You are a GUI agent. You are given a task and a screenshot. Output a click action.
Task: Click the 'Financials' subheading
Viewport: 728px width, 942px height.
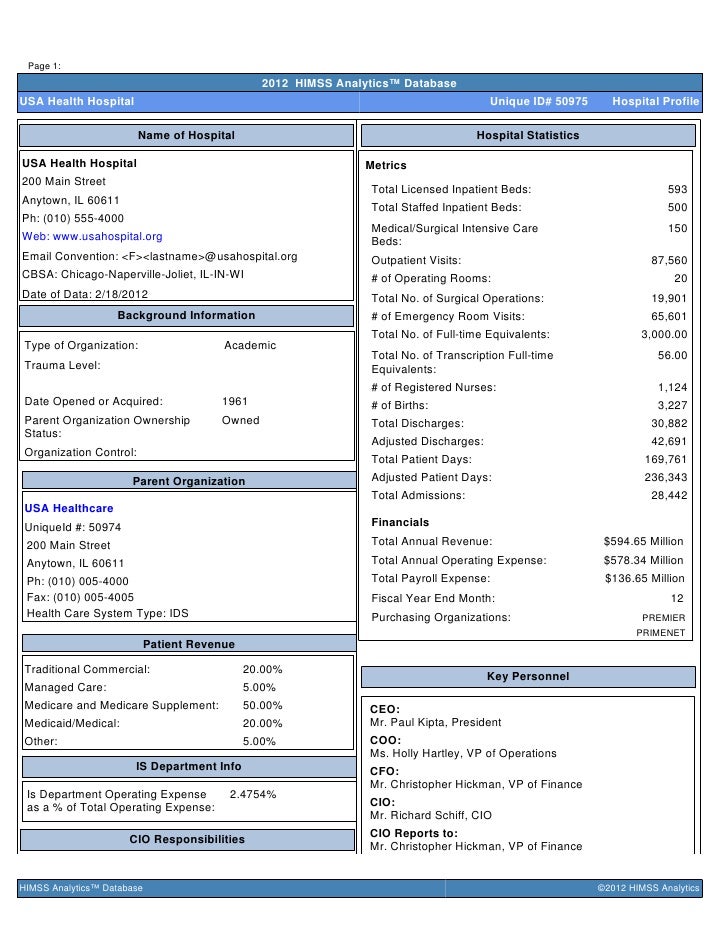pos(400,523)
